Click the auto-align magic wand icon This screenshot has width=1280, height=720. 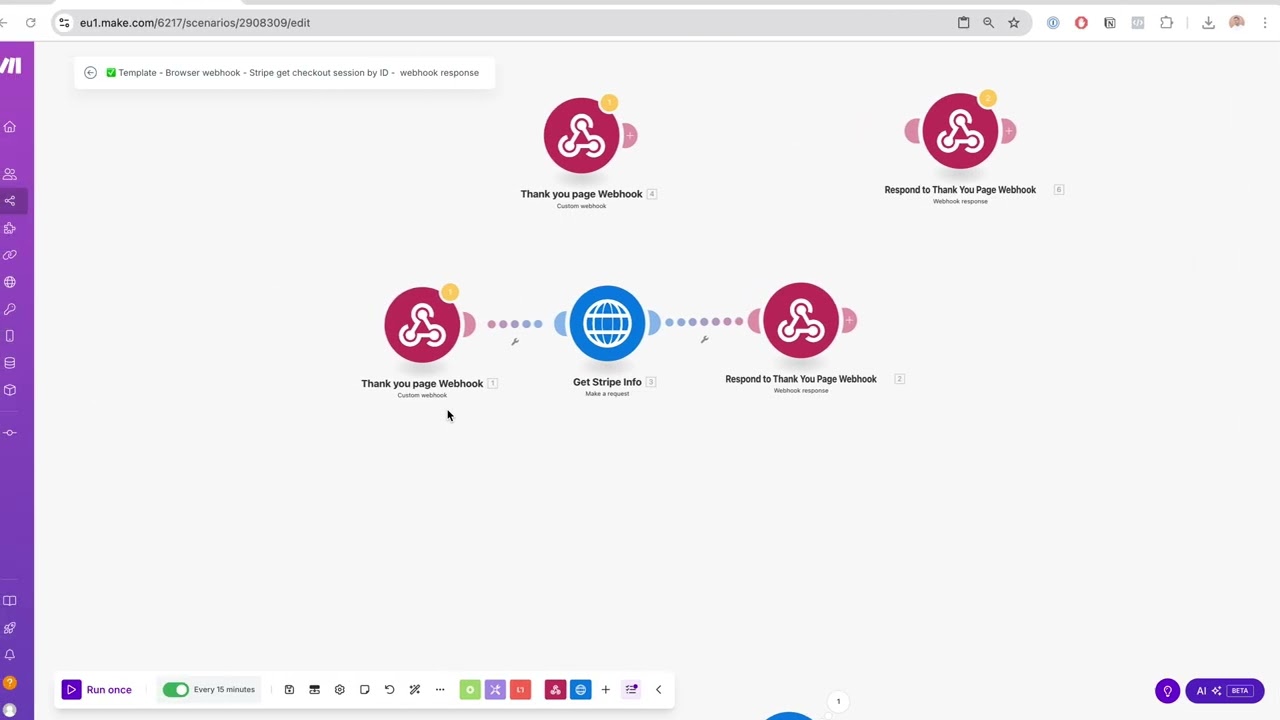tap(414, 689)
